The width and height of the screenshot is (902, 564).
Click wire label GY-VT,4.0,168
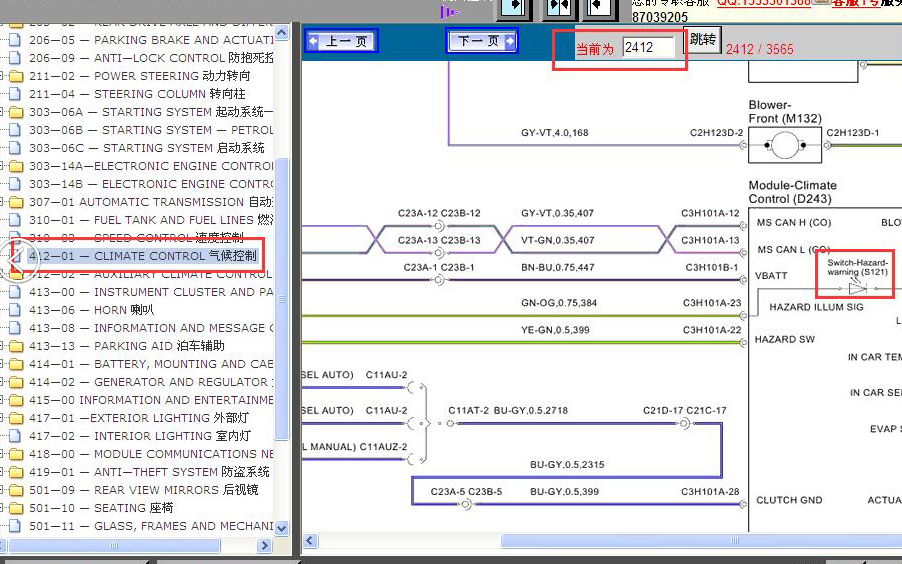pyautogui.click(x=555, y=133)
